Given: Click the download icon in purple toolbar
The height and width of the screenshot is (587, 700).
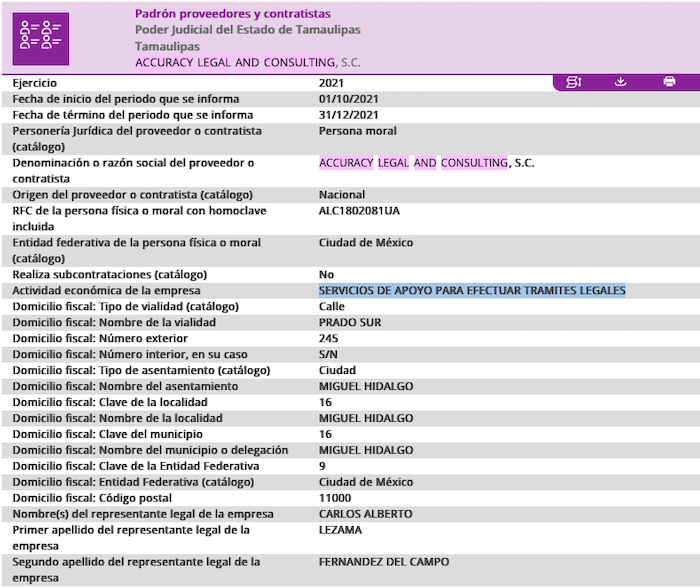Looking at the screenshot, I should tap(620, 82).
